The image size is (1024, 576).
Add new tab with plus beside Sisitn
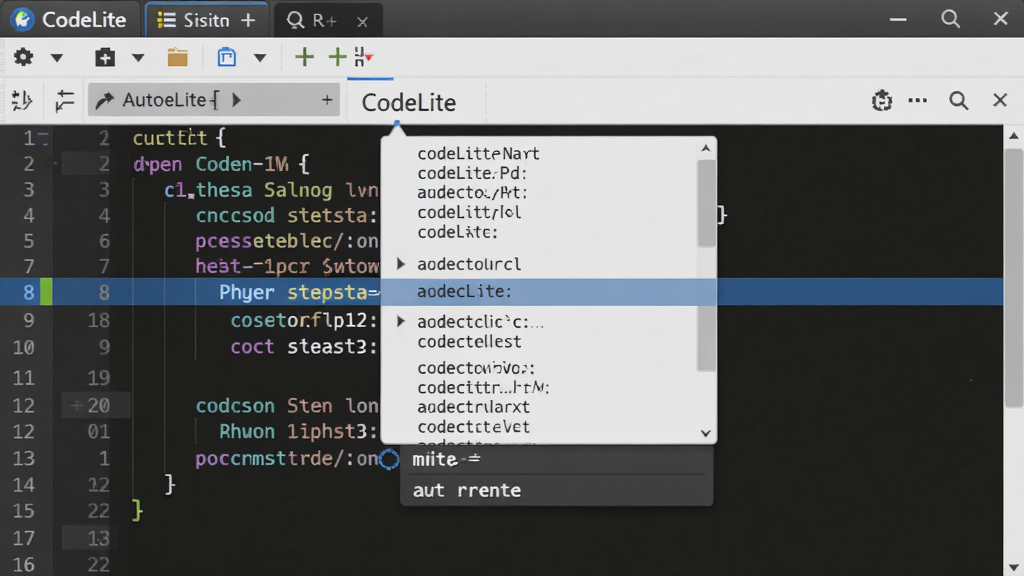(x=248, y=21)
